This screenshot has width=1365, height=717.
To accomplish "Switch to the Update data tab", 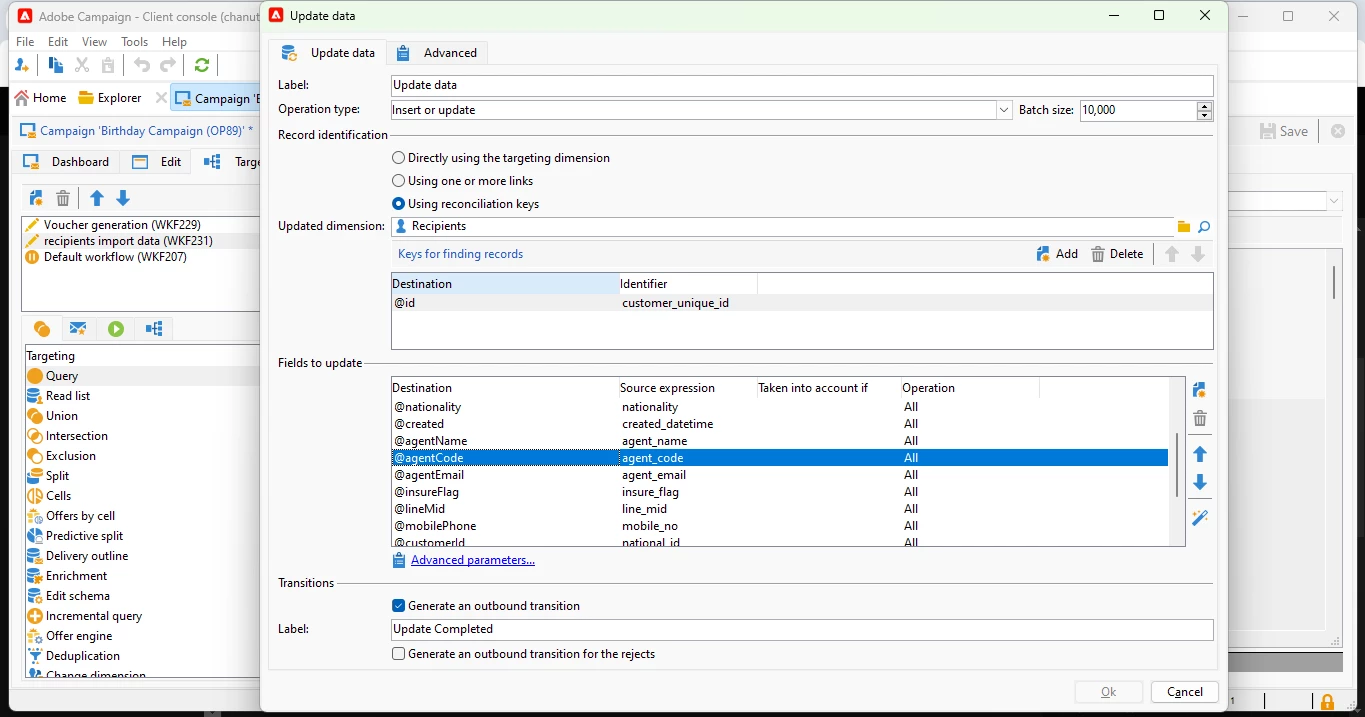I will pyautogui.click(x=328, y=53).
